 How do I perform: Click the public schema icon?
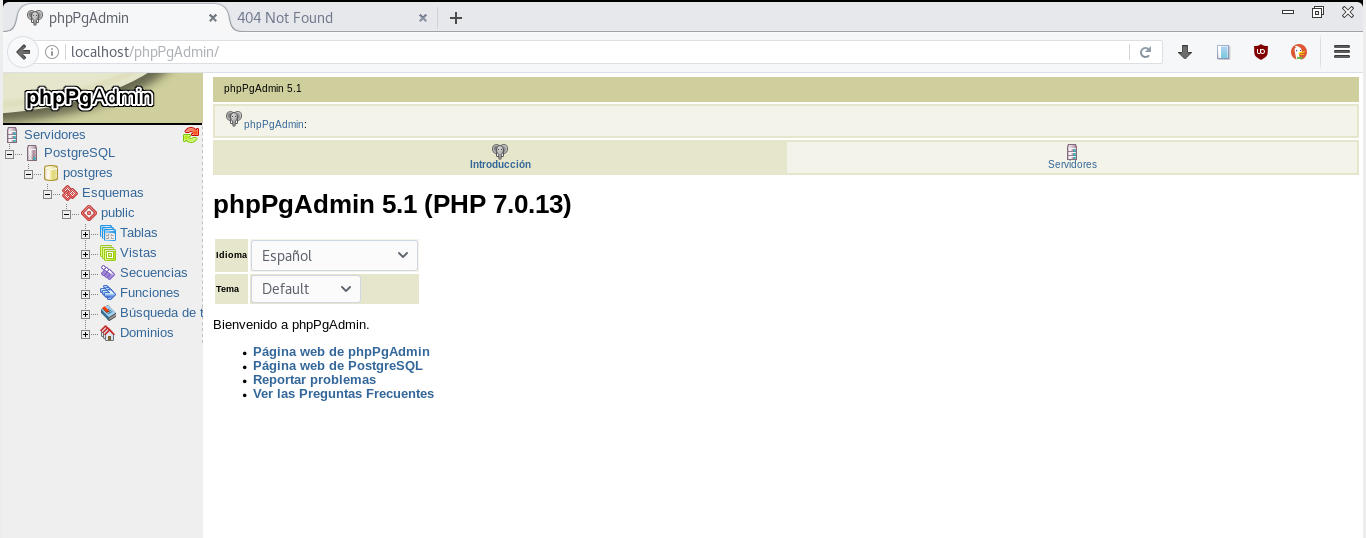click(89, 213)
